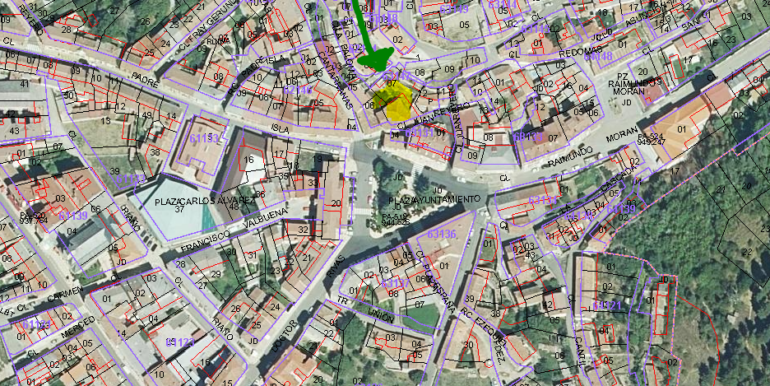Select the green arrow marker head
The height and width of the screenshot is (386, 770).
click(x=376, y=59)
